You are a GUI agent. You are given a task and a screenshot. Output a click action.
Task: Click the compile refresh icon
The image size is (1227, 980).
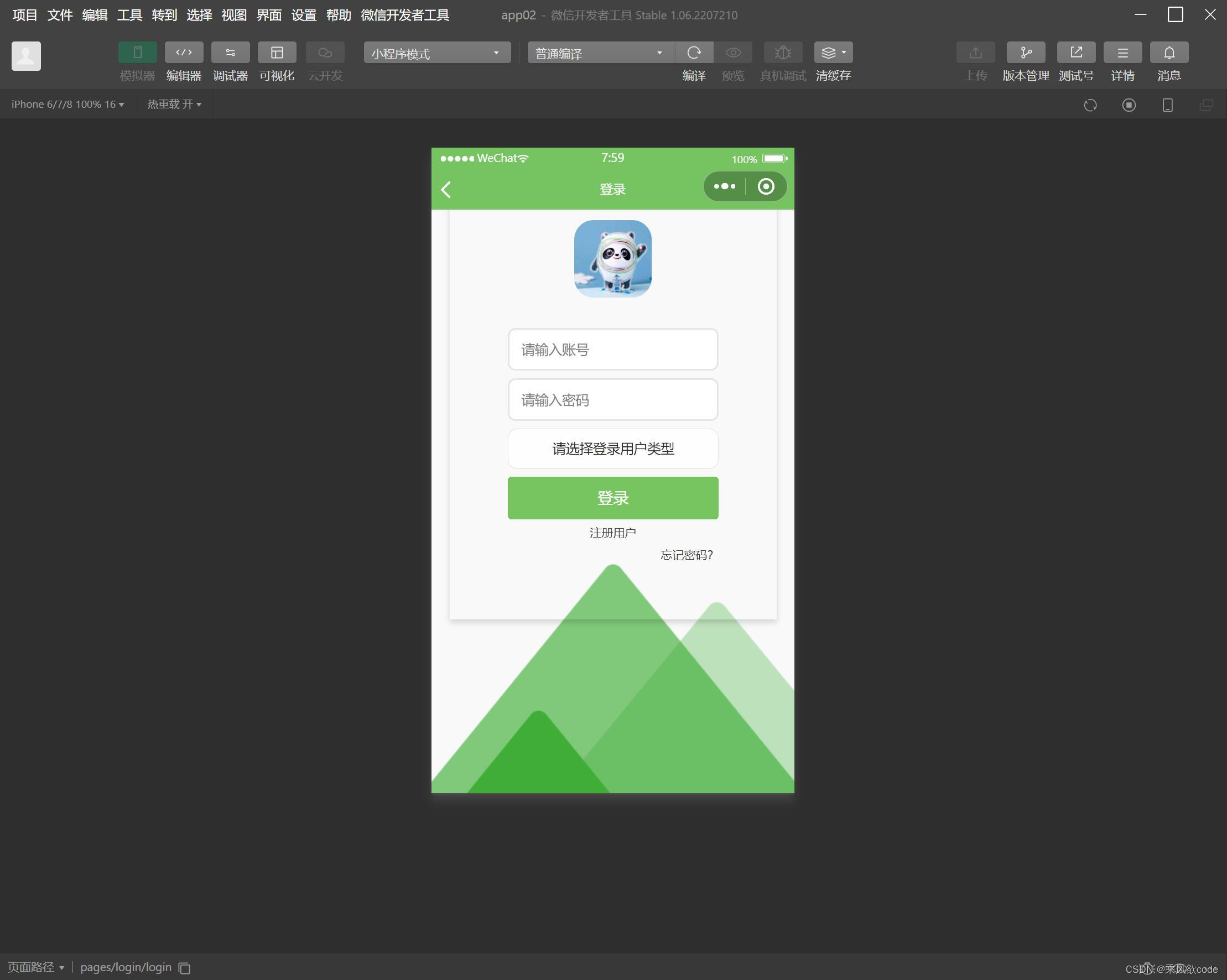694,53
